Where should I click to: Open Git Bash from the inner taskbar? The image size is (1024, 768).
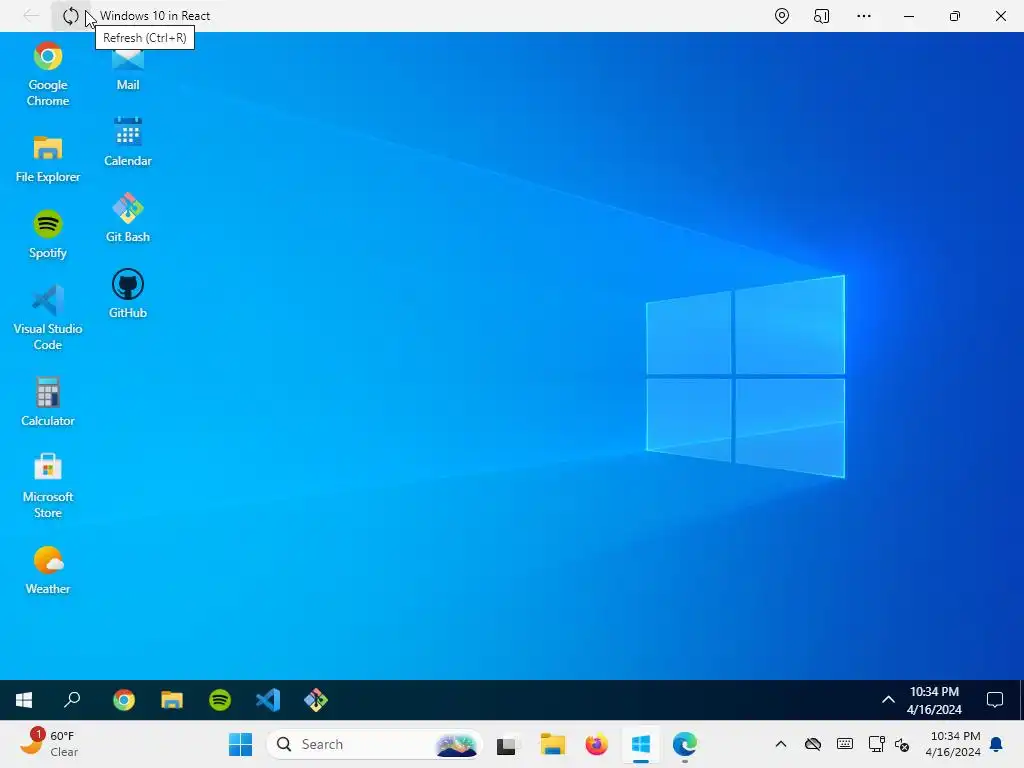[316, 700]
